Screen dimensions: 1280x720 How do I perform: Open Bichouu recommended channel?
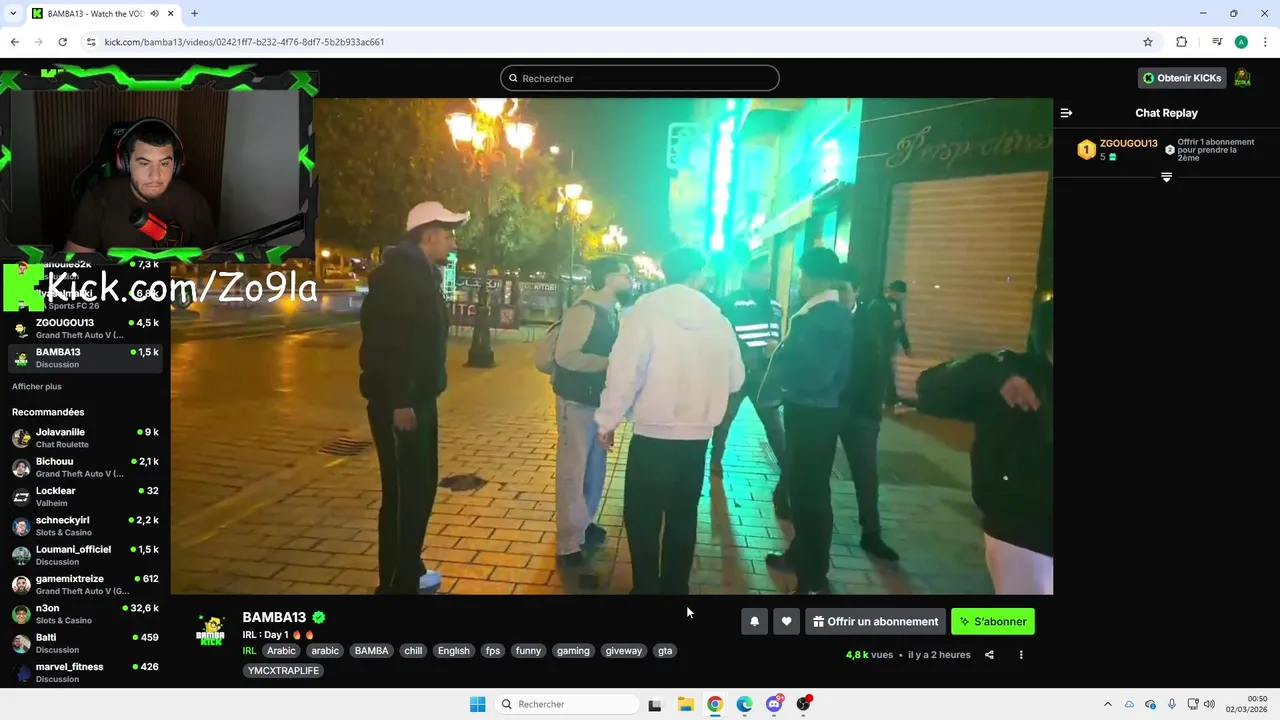tap(85, 467)
